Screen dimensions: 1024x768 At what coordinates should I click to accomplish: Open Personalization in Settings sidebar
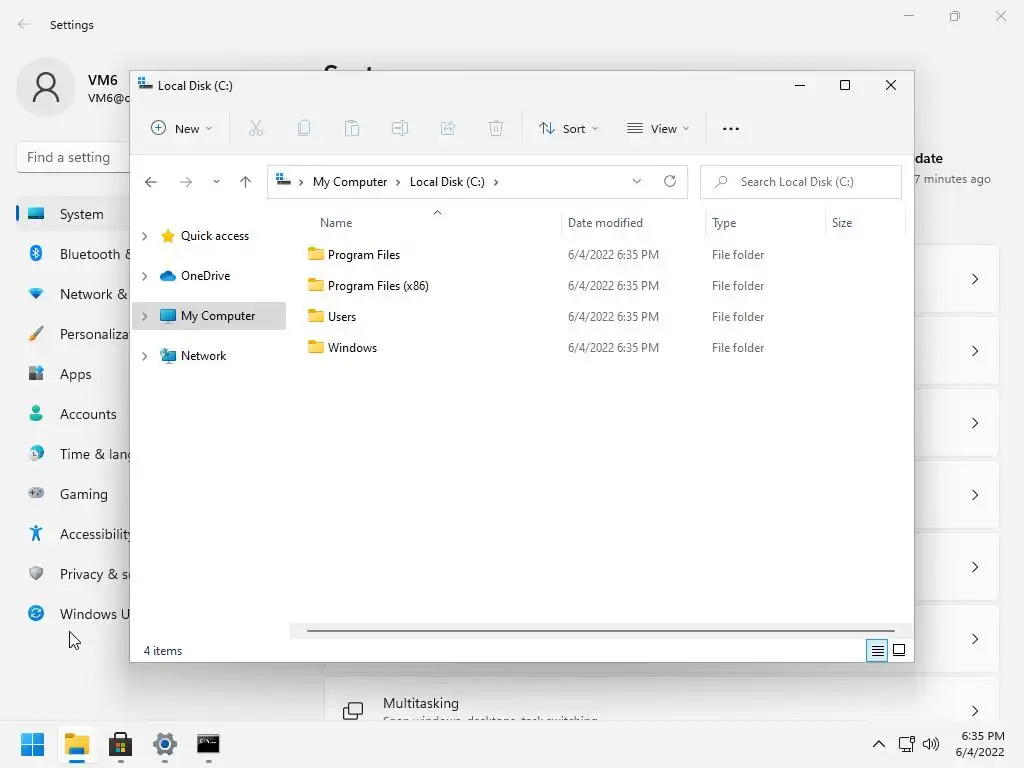point(72,334)
